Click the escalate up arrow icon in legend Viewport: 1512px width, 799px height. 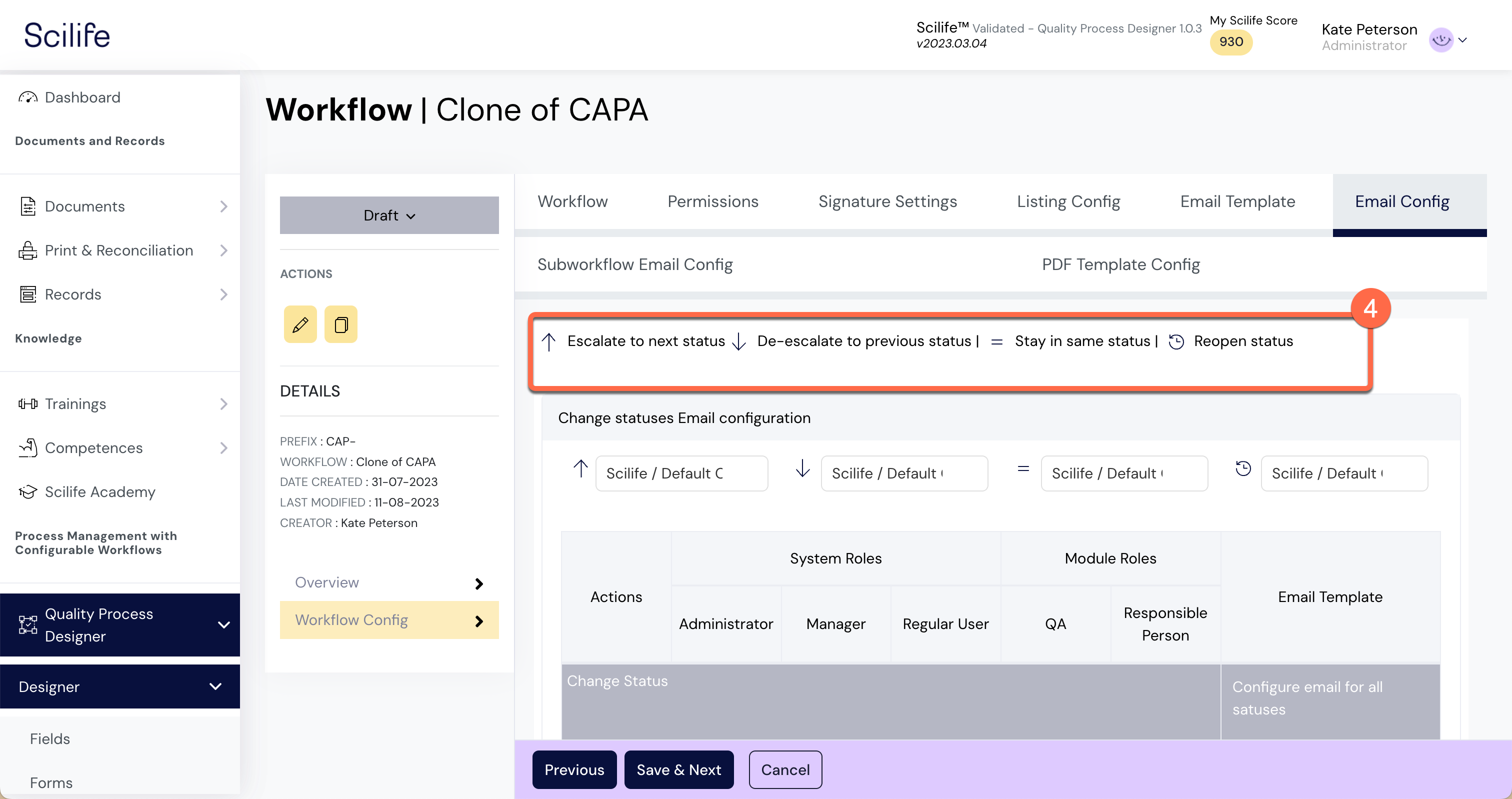coord(549,341)
